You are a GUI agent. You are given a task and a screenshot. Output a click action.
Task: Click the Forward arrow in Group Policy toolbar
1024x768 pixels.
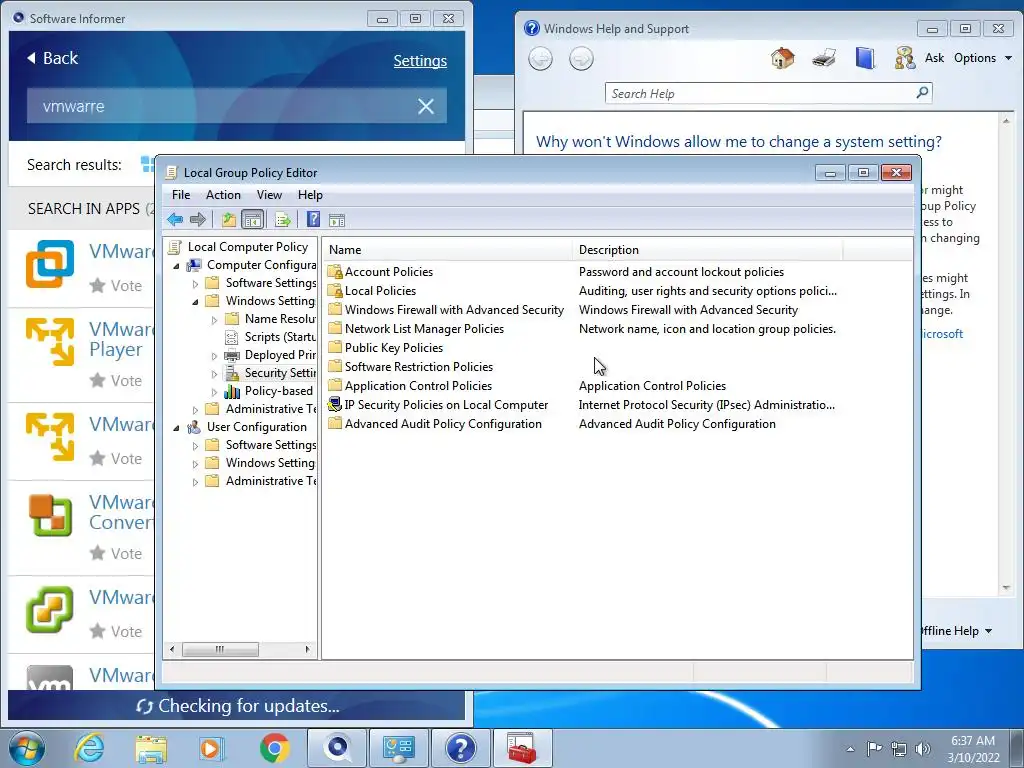coord(197,219)
